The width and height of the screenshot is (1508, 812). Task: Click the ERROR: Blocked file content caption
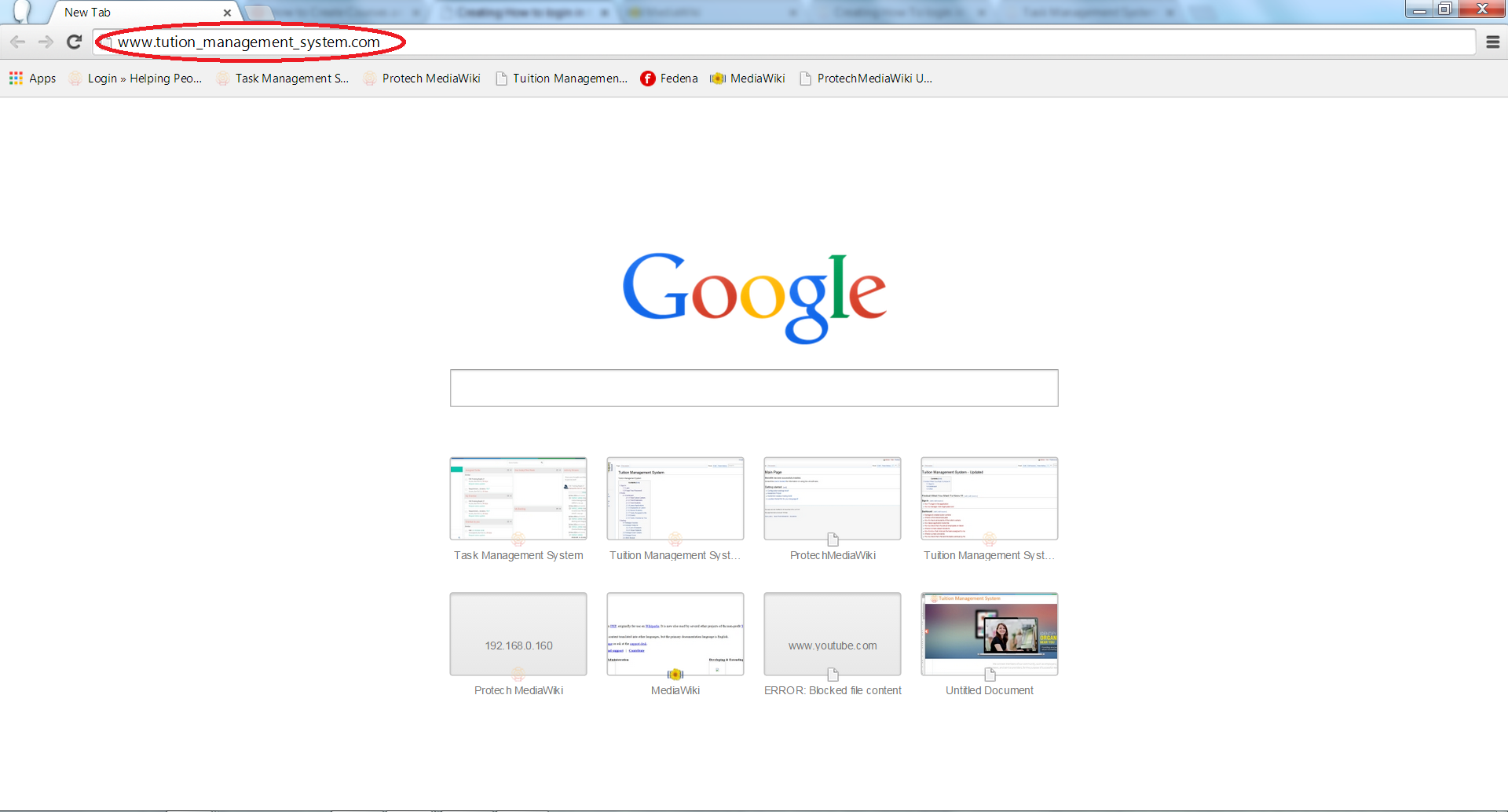click(833, 690)
